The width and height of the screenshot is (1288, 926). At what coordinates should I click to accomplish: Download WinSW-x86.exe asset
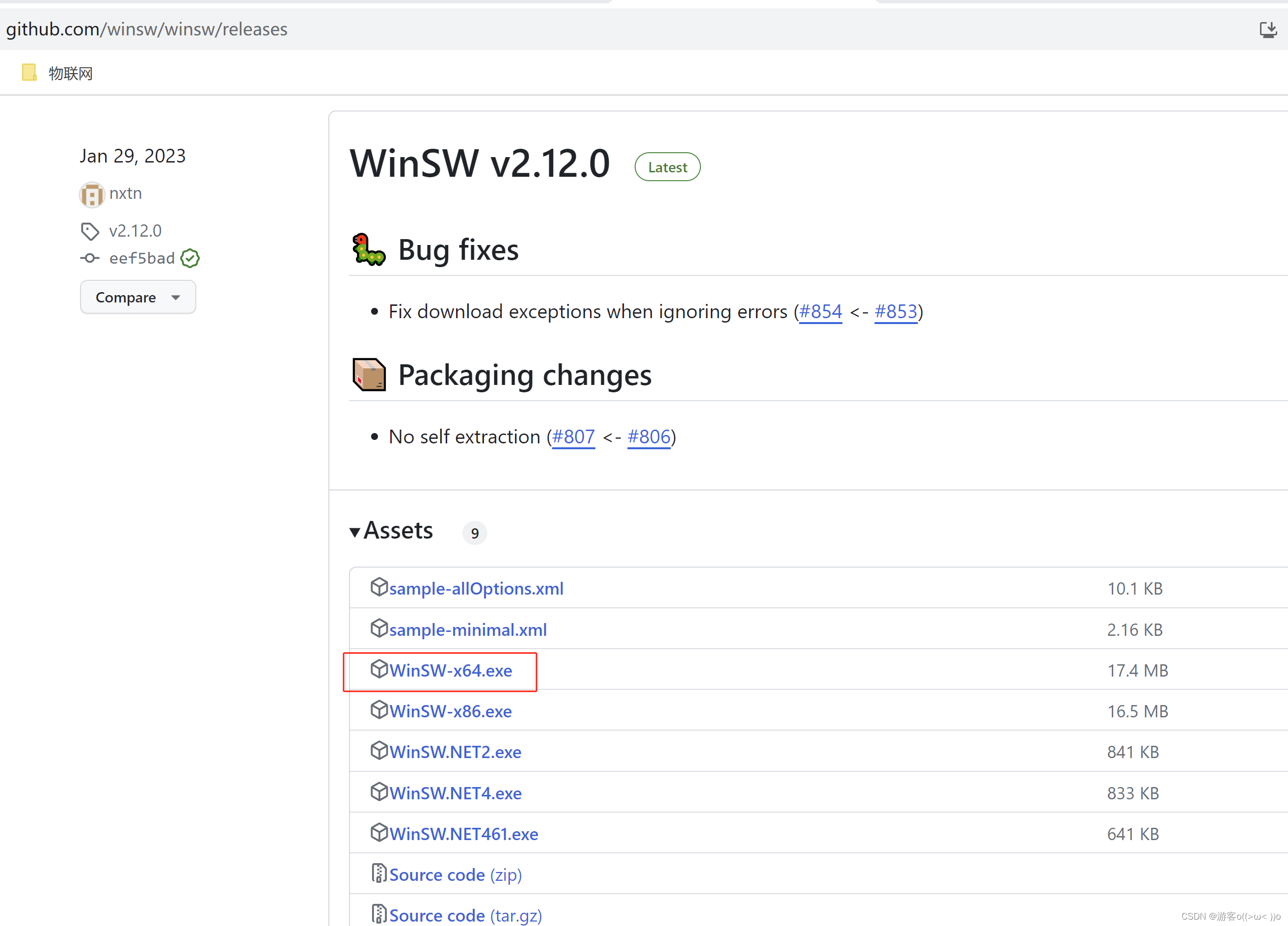(450, 712)
